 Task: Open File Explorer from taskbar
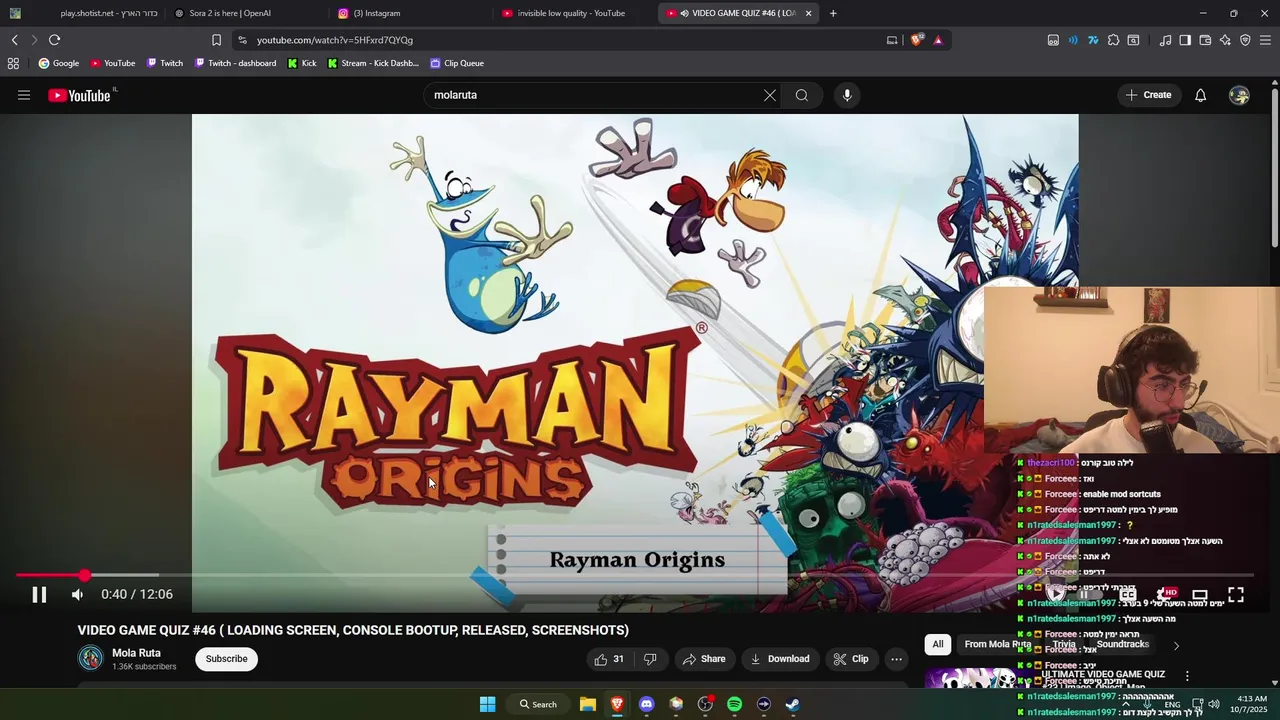(x=588, y=704)
